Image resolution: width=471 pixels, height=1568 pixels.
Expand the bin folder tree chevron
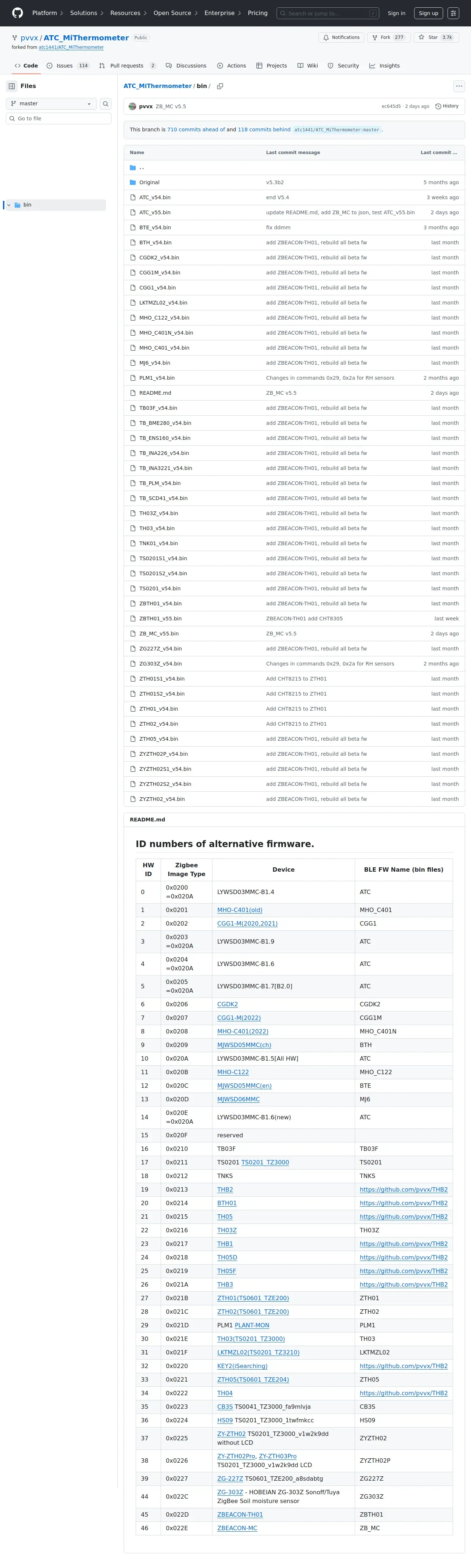point(8,205)
